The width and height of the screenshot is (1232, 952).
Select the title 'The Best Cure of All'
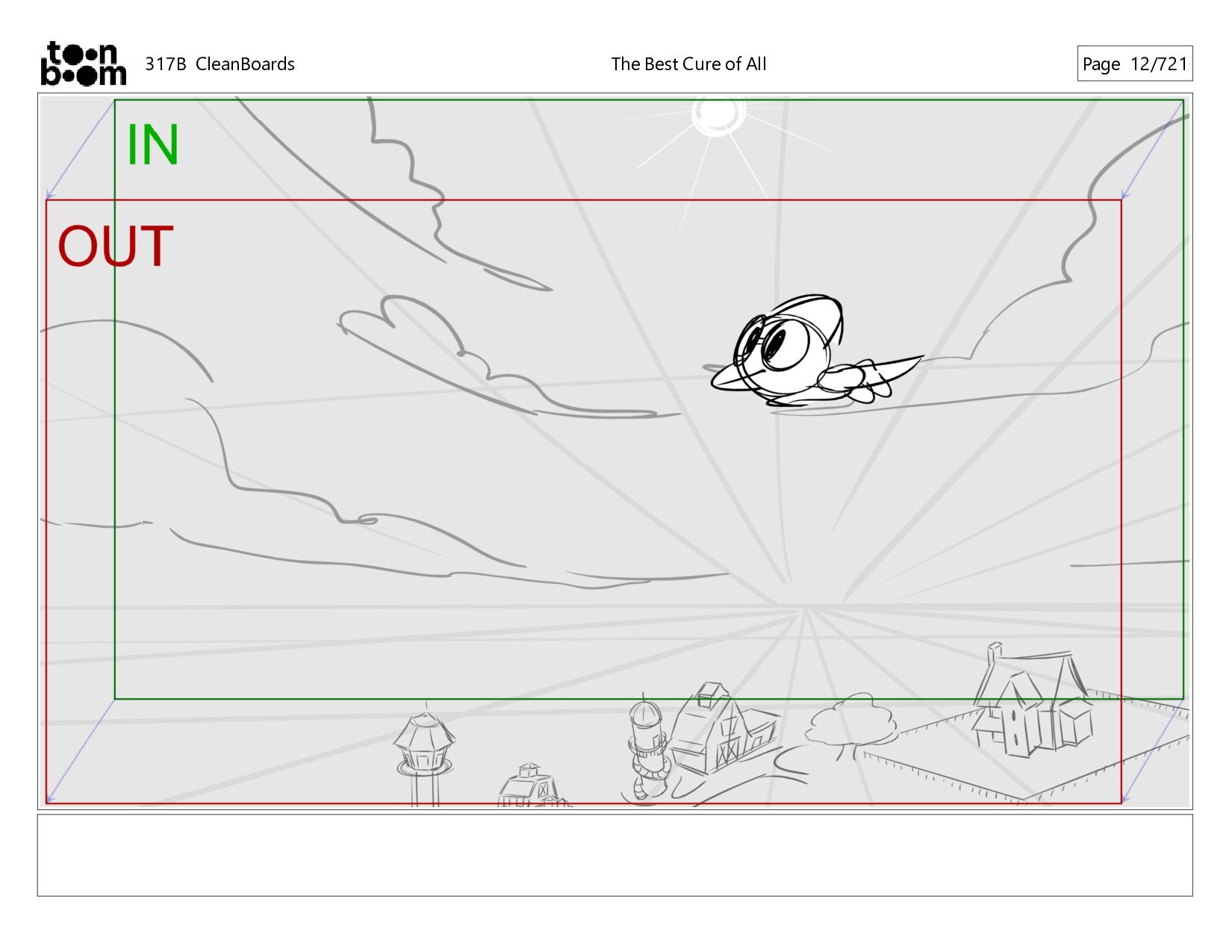pyautogui.click(x=688, y=64)
